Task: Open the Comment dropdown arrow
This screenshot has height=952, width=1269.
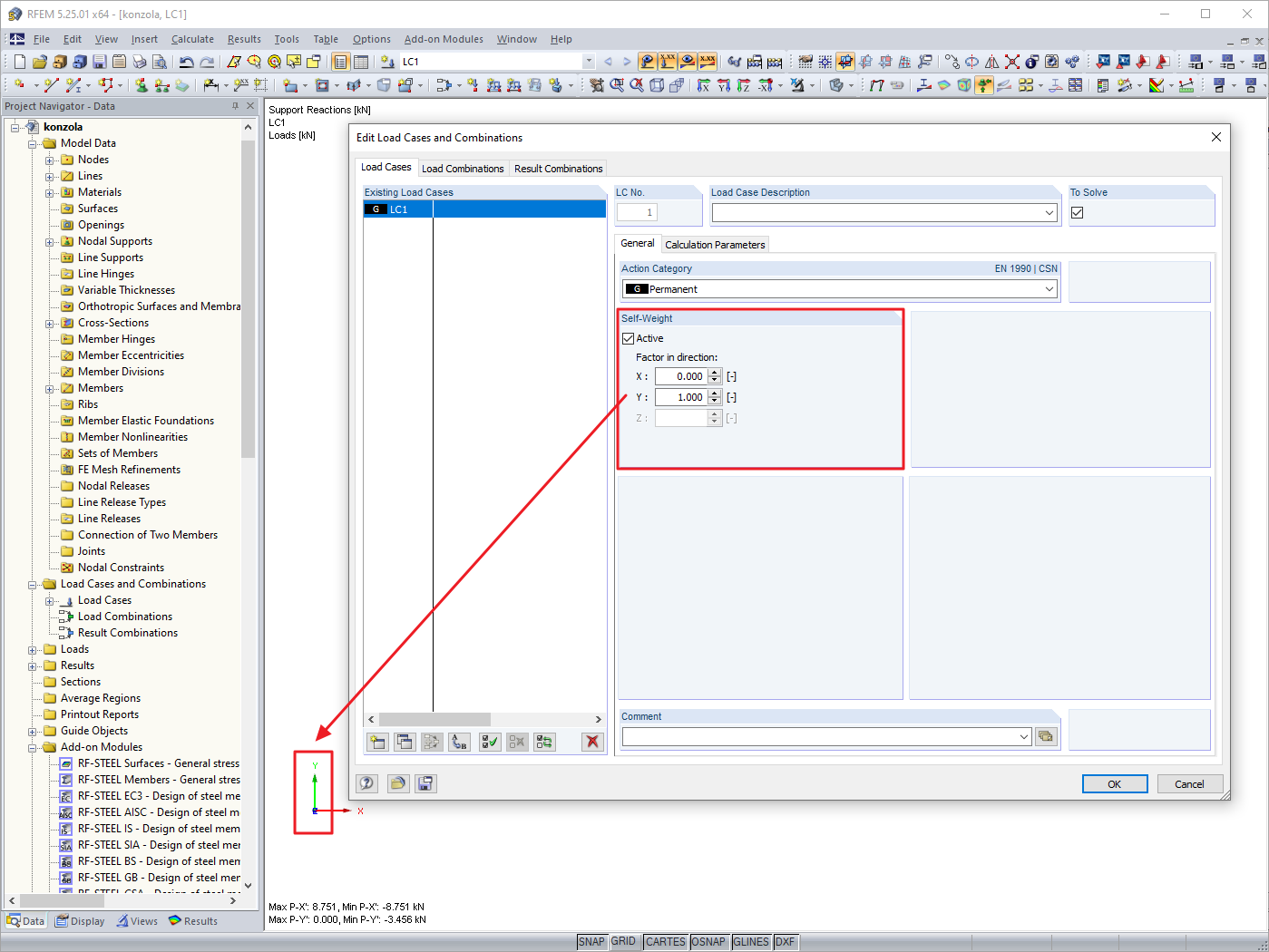Action: click(x=1024, y=737)
